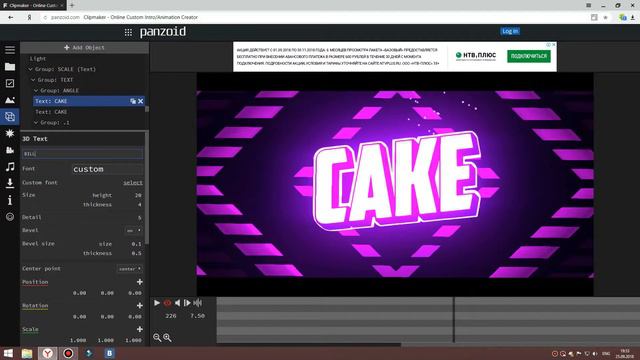Click the Scale label
Image resolution: width=640 pixels, height=360 pixels.
coord(30,329)
